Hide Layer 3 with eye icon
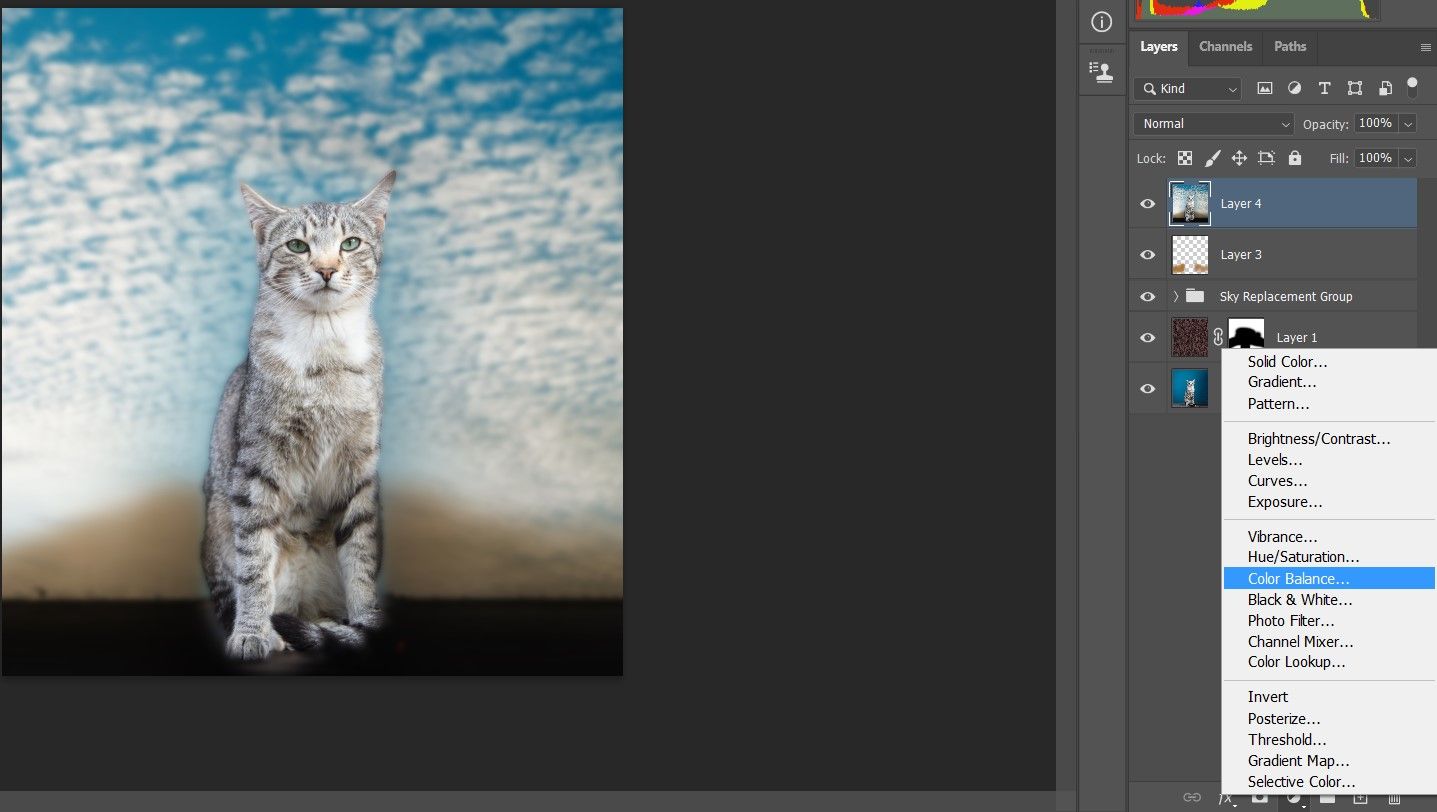The image size is (1437, 812). click(x=1148, y=255)
